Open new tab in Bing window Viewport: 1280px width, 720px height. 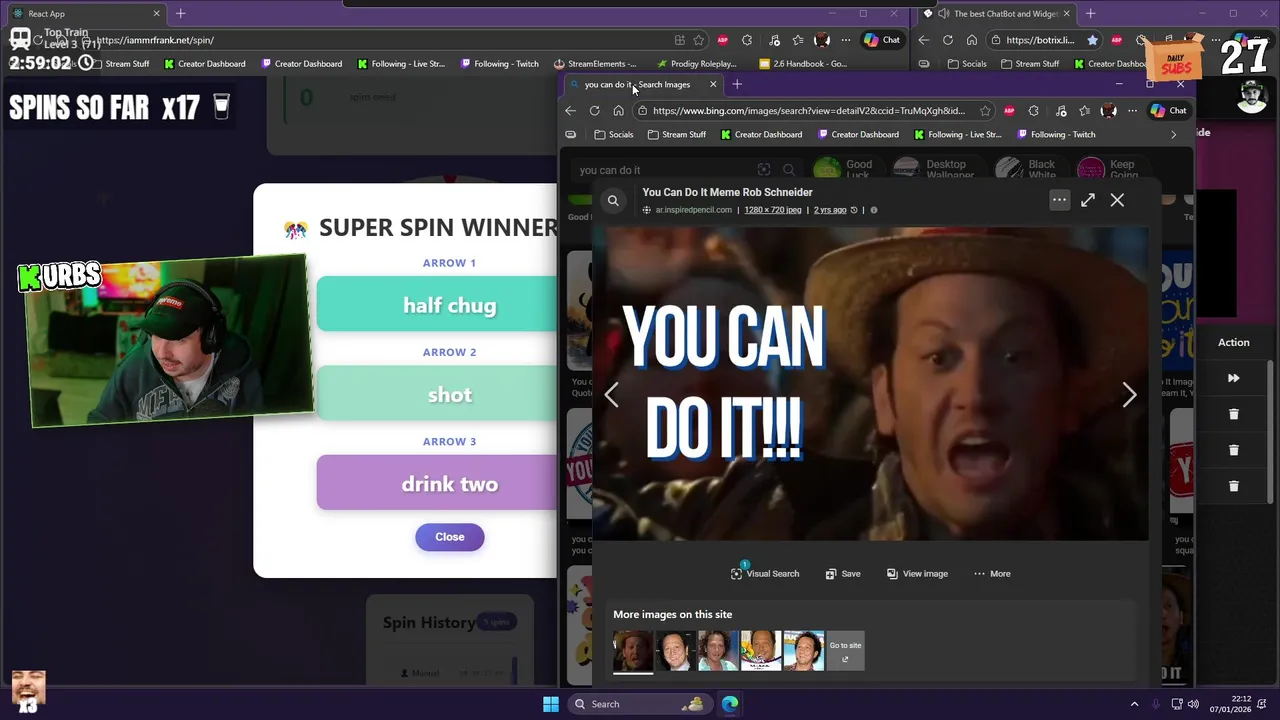click(x=737, y=85)
